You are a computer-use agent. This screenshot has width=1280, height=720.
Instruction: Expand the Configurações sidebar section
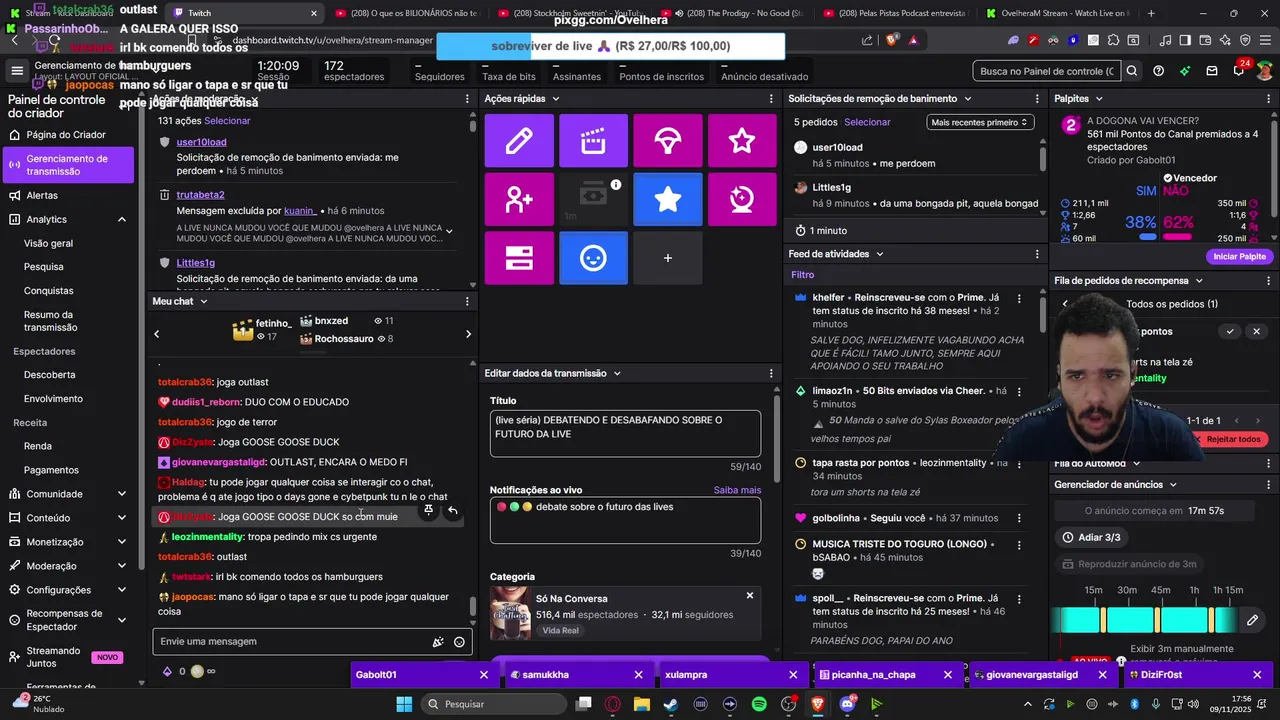(x=122, y=590)
